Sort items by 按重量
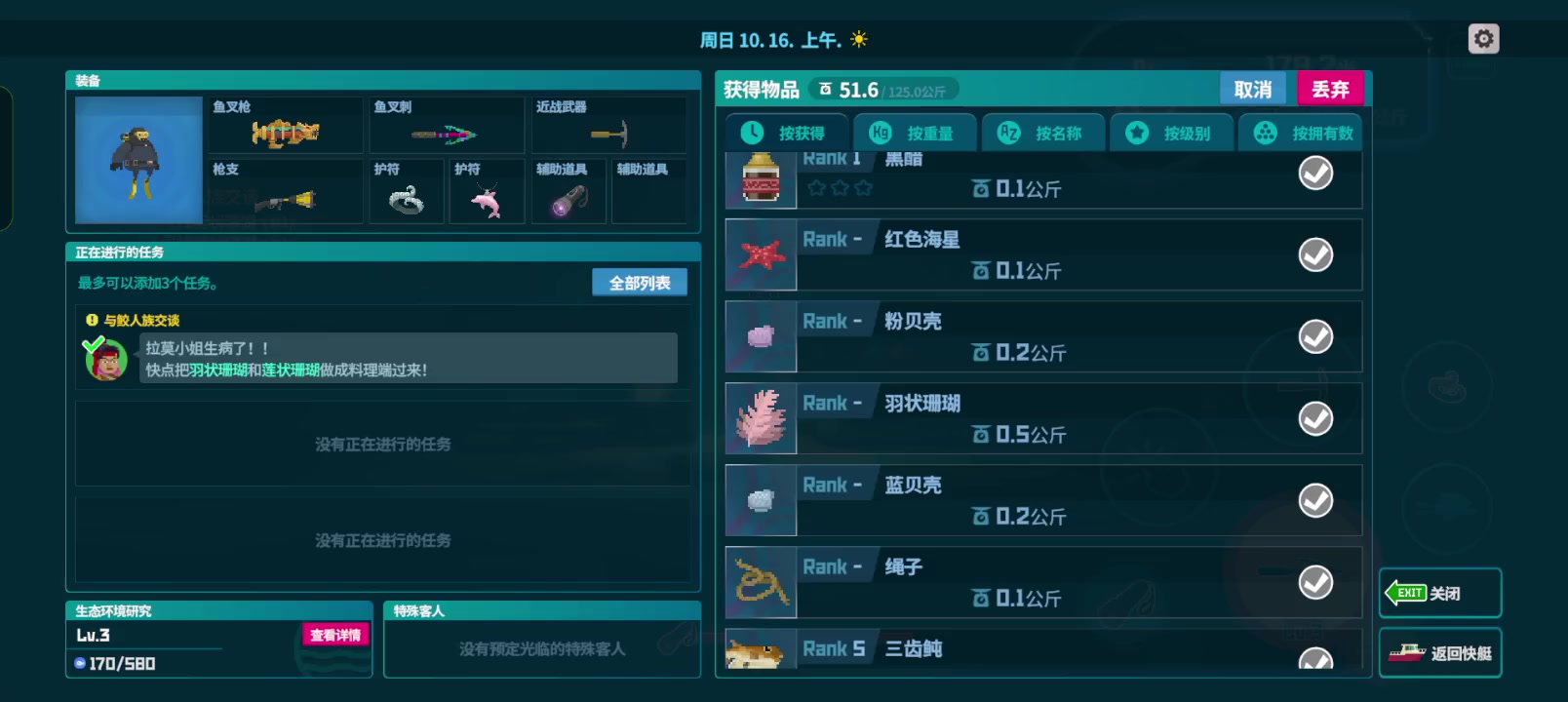 (x=913, y=133)
